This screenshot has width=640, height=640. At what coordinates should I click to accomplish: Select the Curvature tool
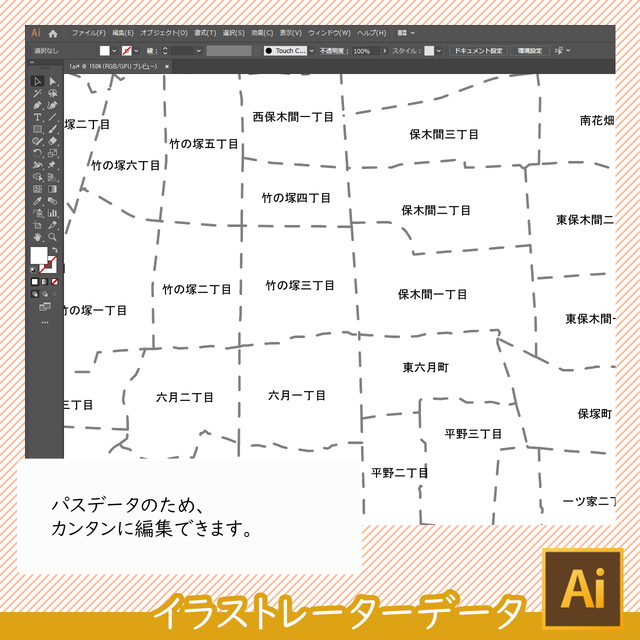click(x=53, y=105)
